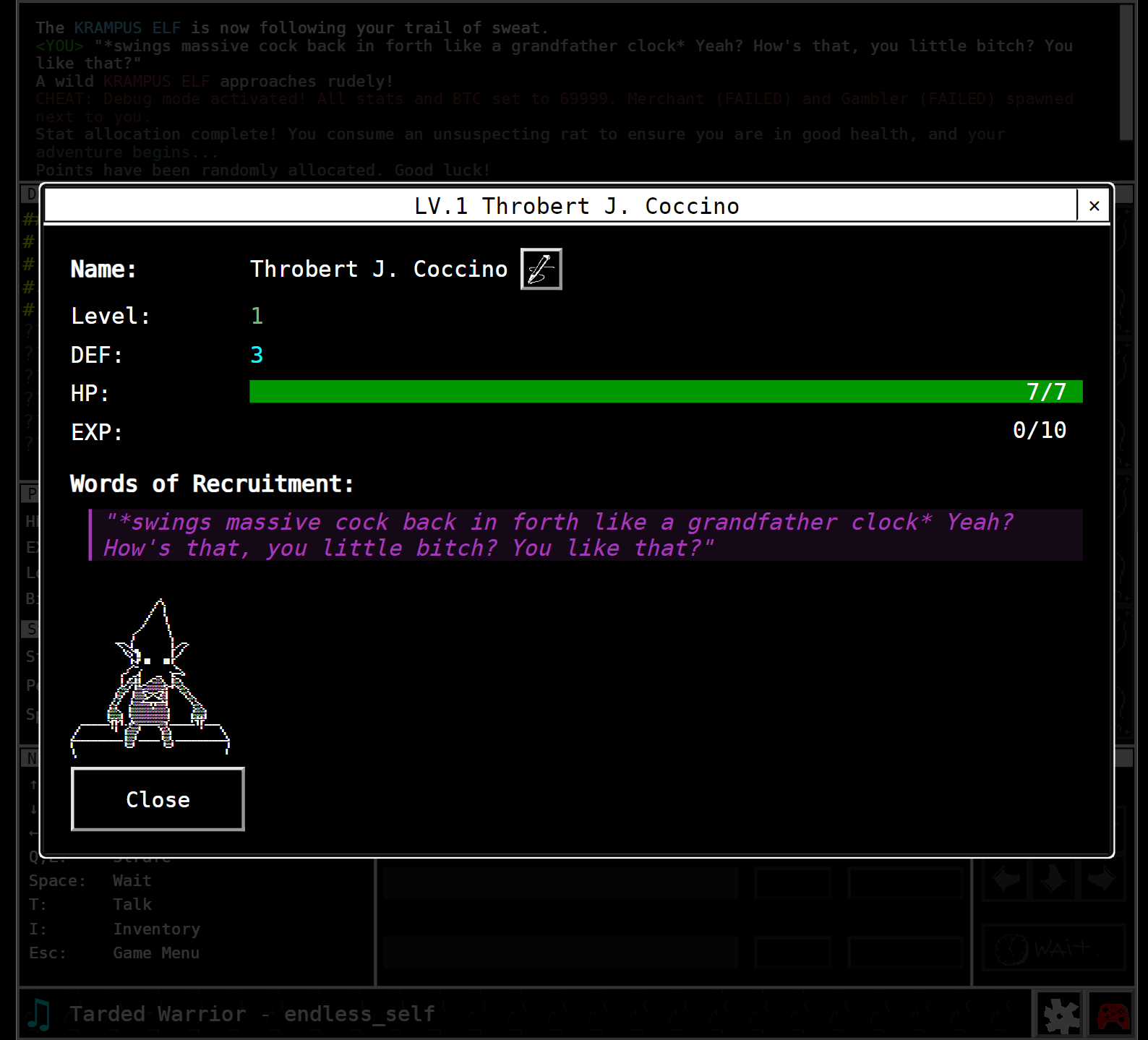The width and height of the screenshot is (1148, 1040).
Task: Click the Inventory entry in controls list
Action: (156, 929)
